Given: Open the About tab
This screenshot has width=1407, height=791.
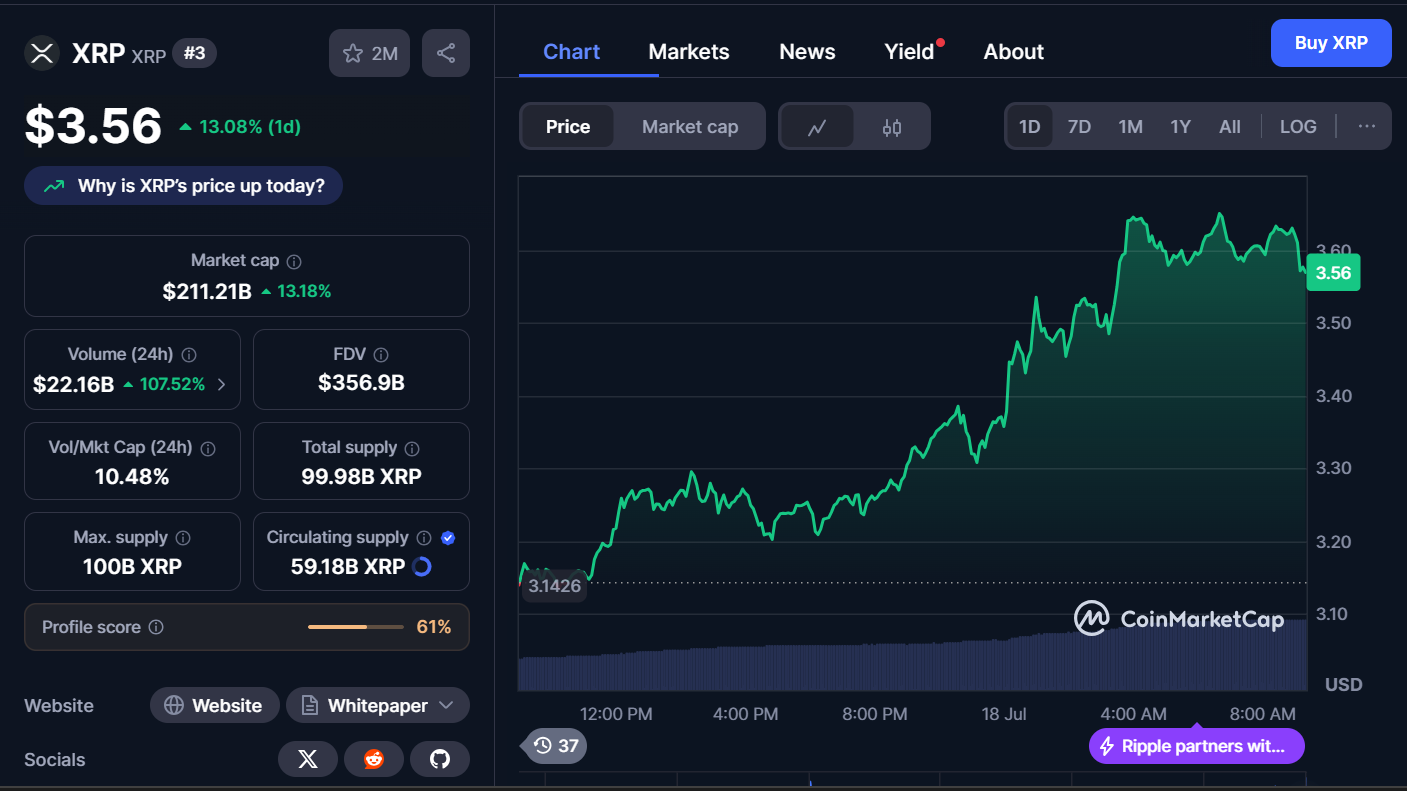Looking at the screenshot, I should click(1014, 52).
